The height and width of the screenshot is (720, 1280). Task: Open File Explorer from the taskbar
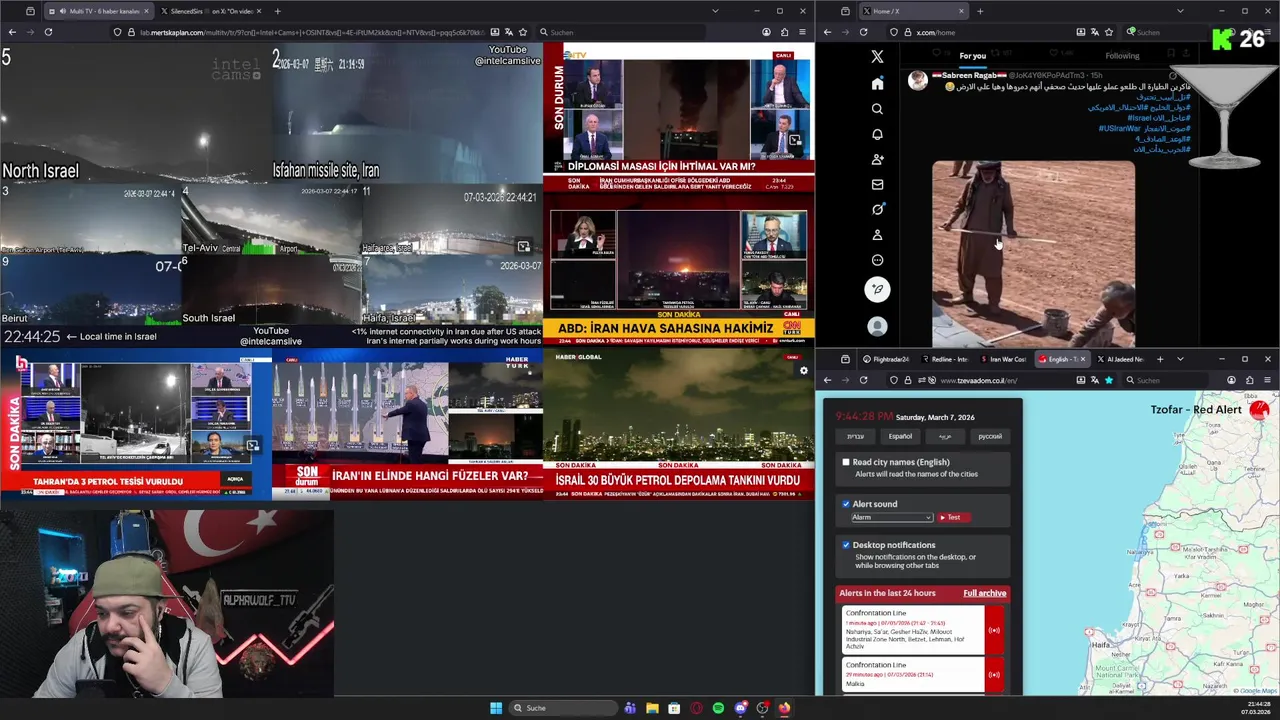tap(652, 708)
